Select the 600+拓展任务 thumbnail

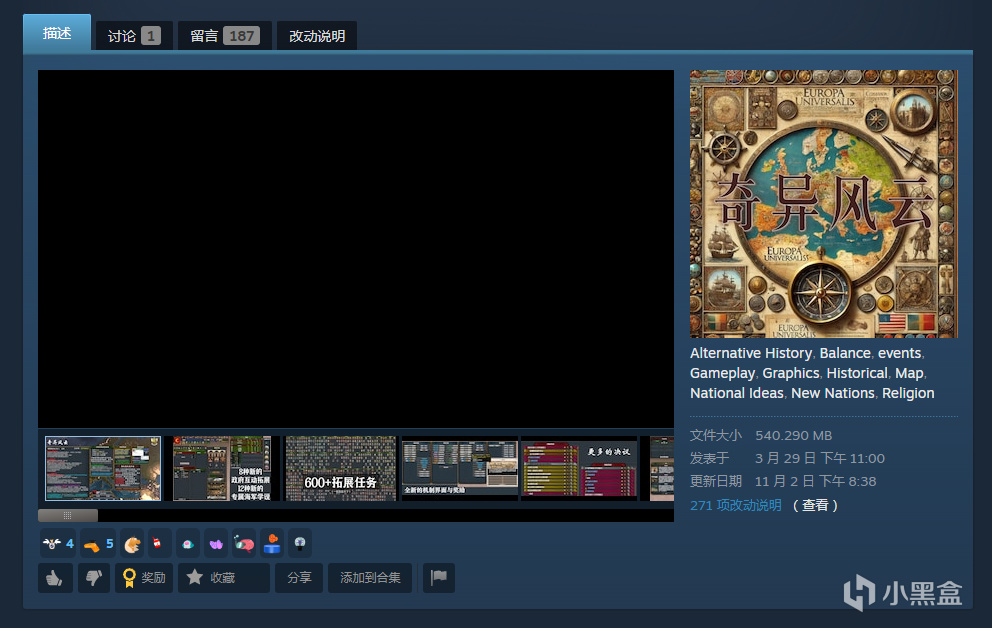[341, 469]
